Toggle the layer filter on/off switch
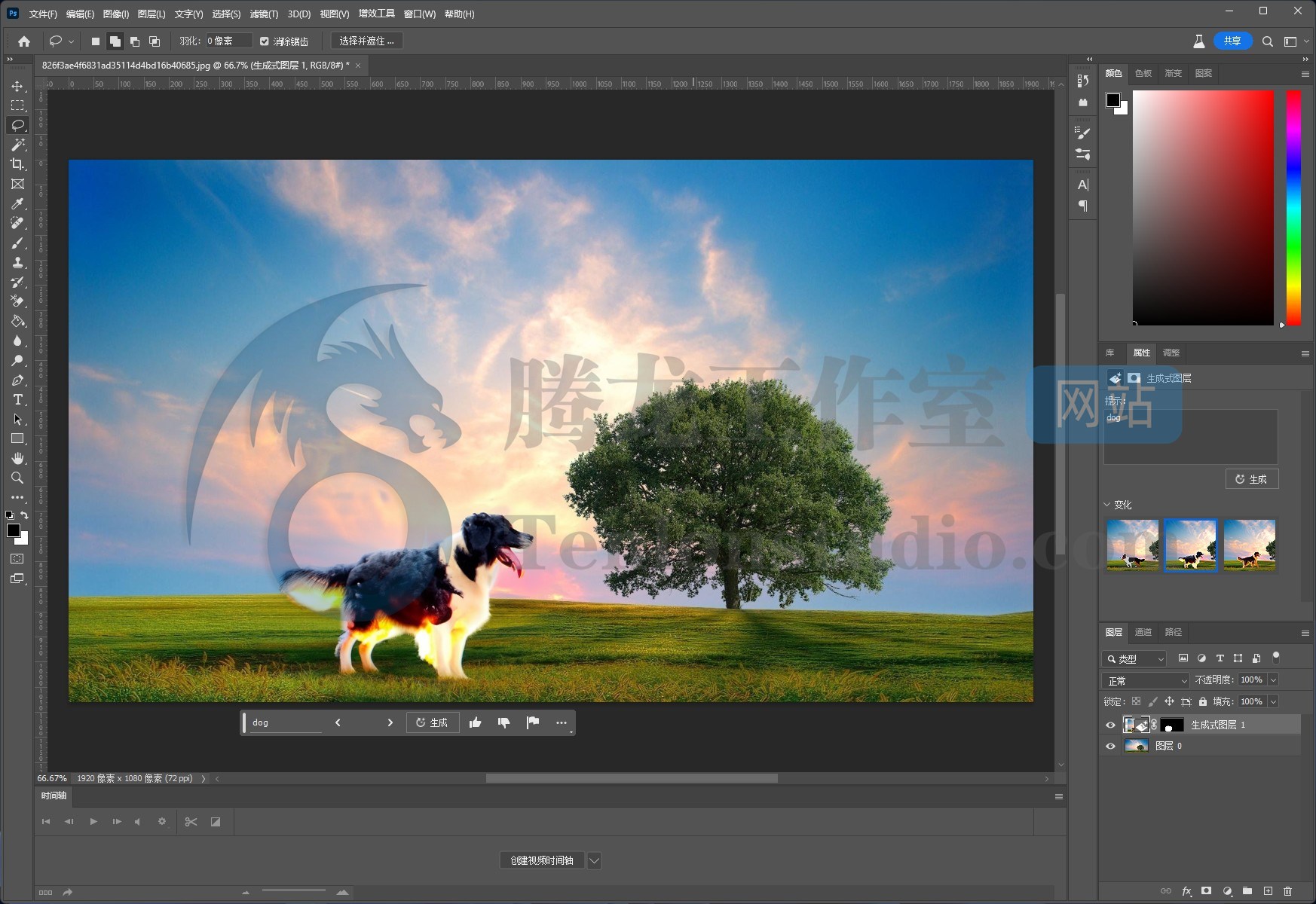1316x904 pixels. click(1275, 658)
